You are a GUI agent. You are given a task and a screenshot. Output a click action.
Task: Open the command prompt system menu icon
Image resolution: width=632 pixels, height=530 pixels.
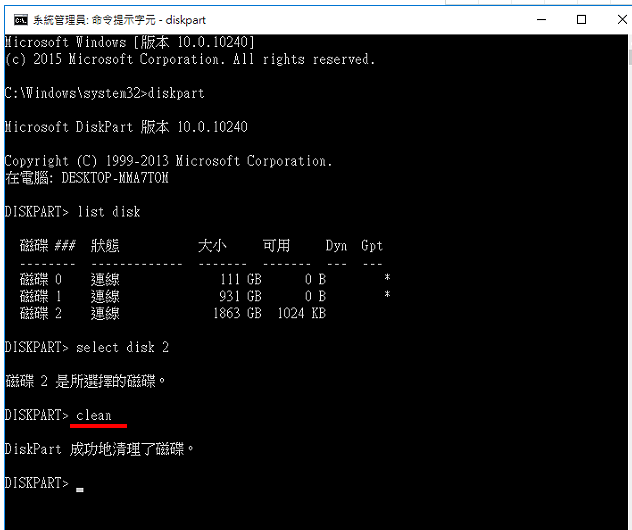pos(21,19)
